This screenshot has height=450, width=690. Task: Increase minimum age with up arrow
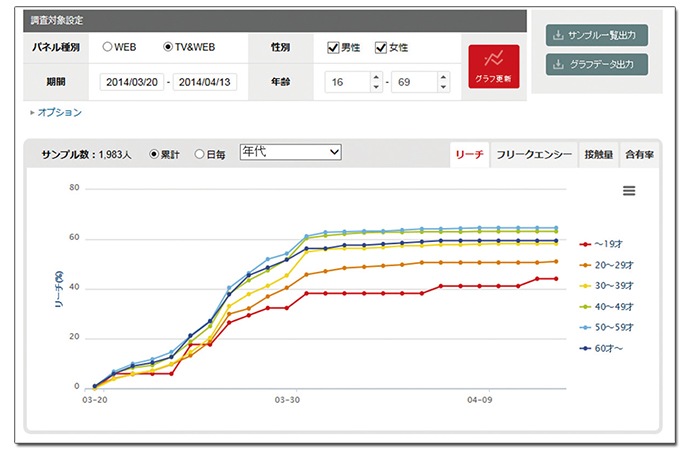(x=376, y=77)
